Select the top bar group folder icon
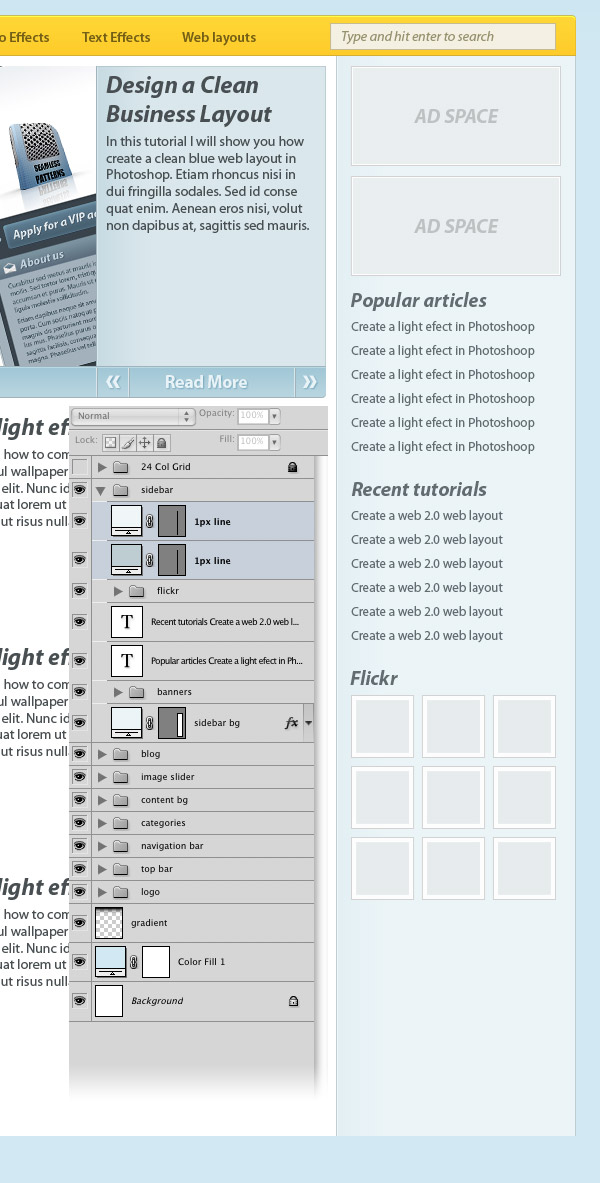Image resolution: width=600 pixels, height=1183 pixels. (x=121, y=869)
